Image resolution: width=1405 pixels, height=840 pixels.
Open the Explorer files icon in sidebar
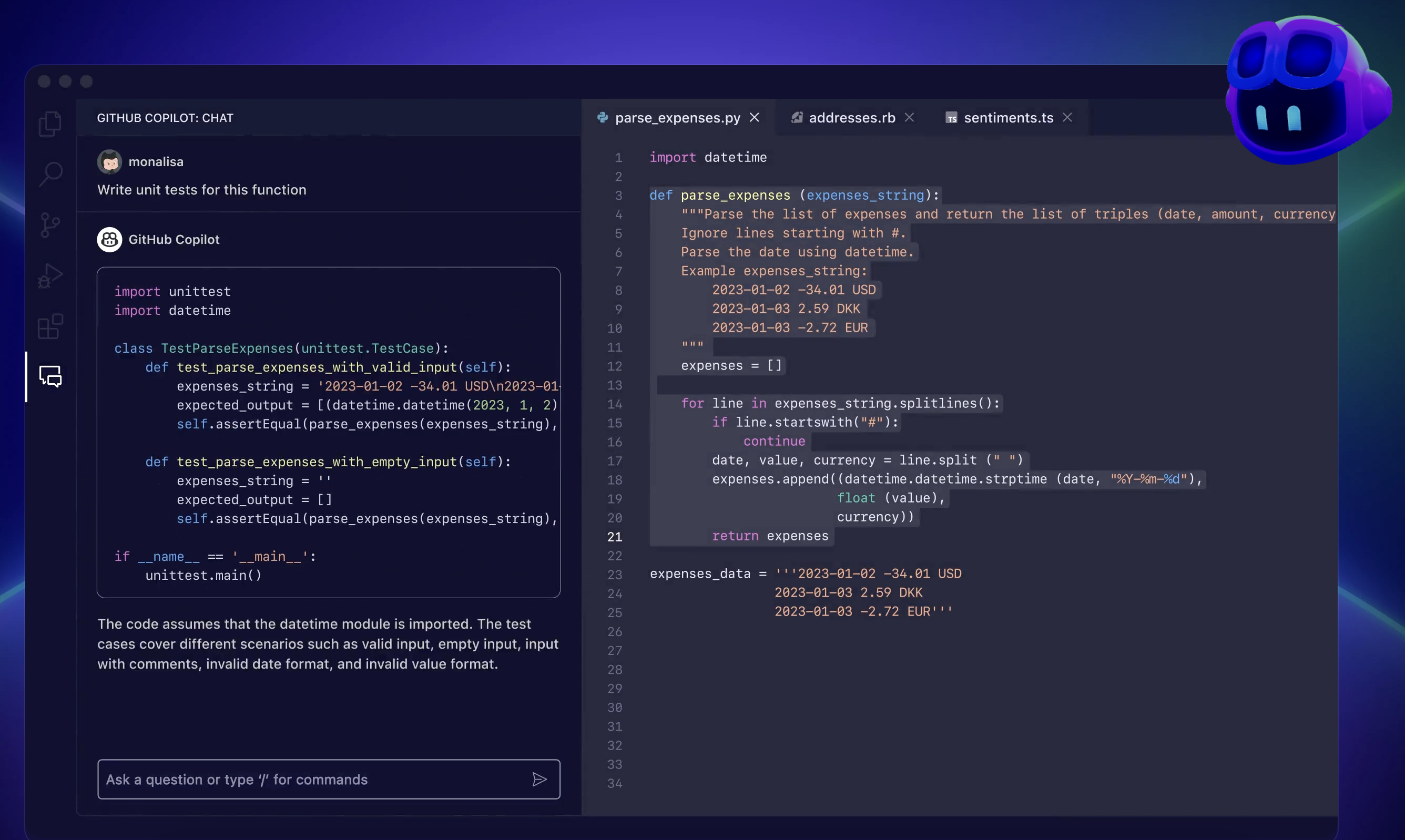point(50,124)
